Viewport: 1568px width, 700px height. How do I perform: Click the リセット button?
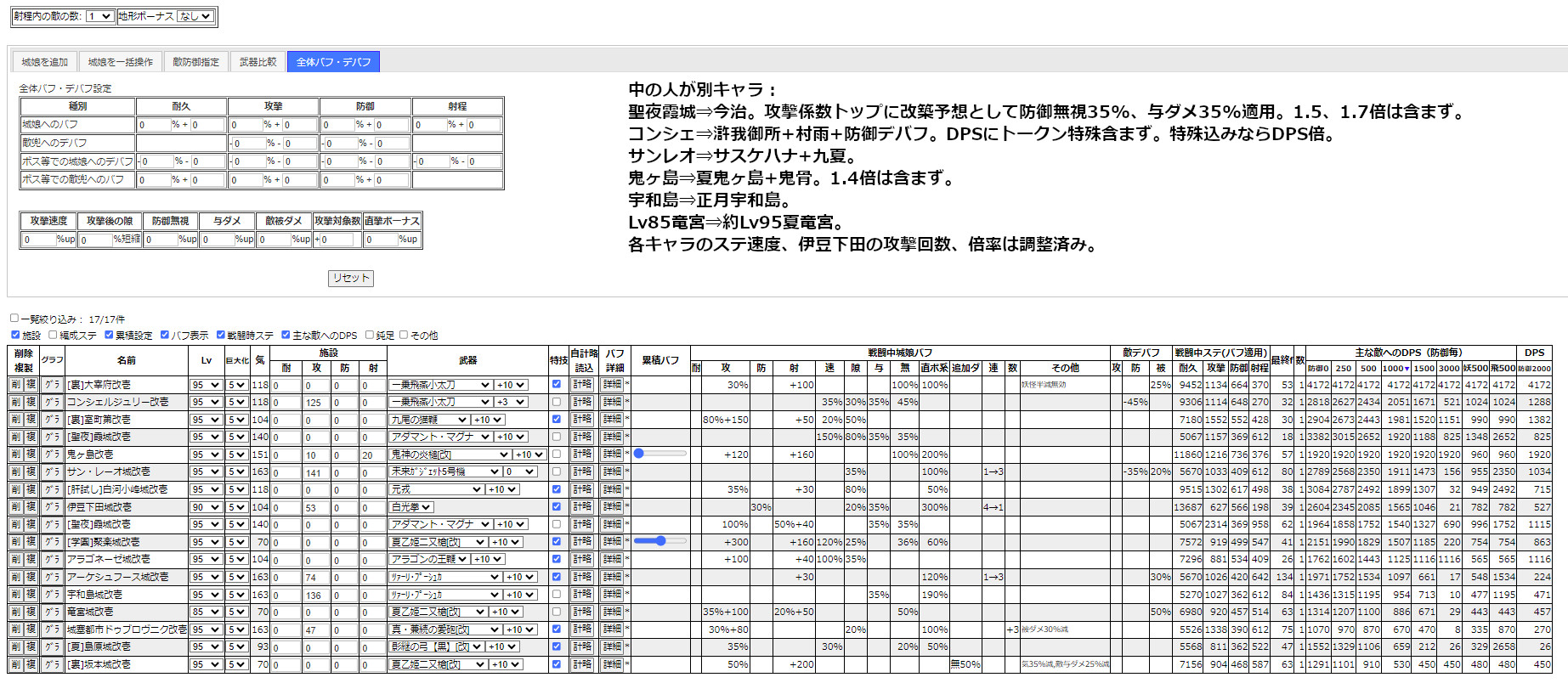point(351,279)
